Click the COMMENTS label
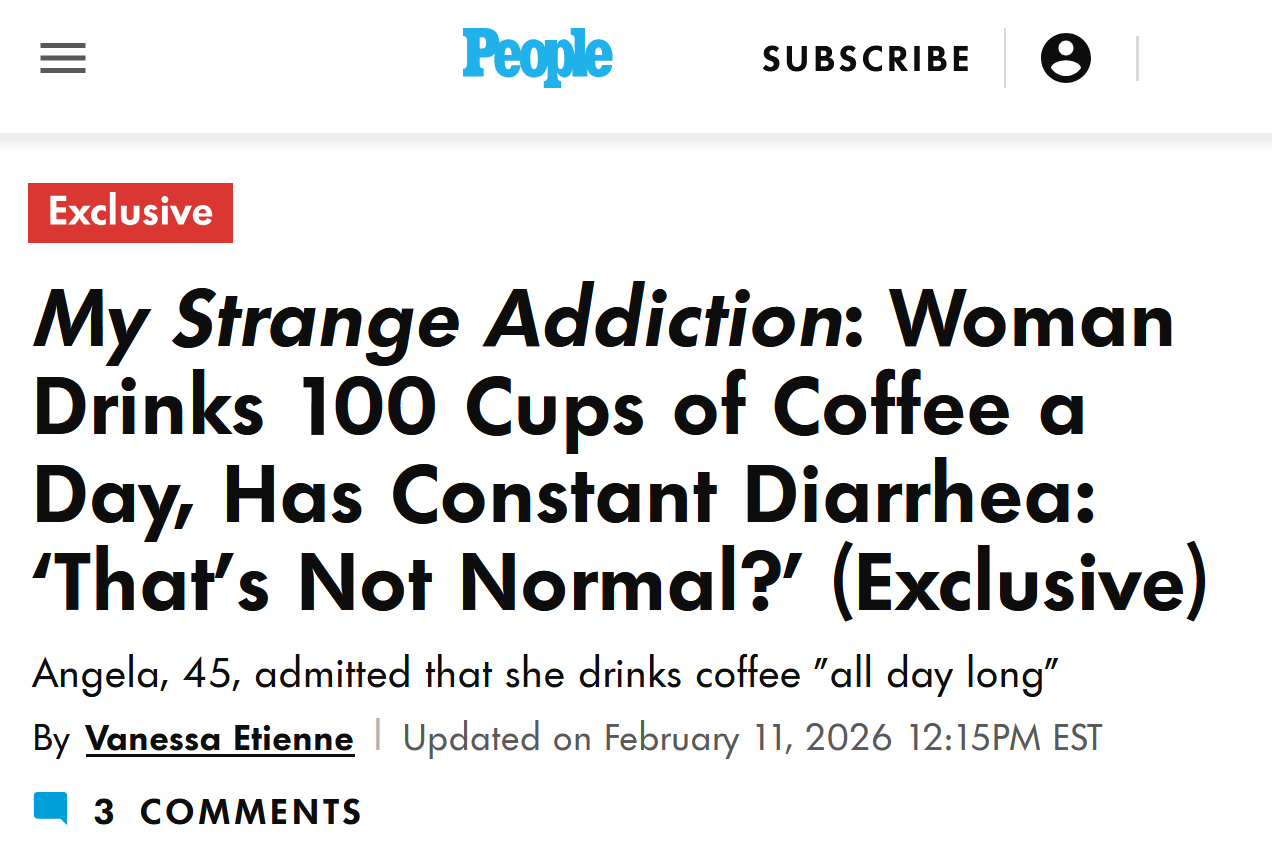 (x=251, y=812)
